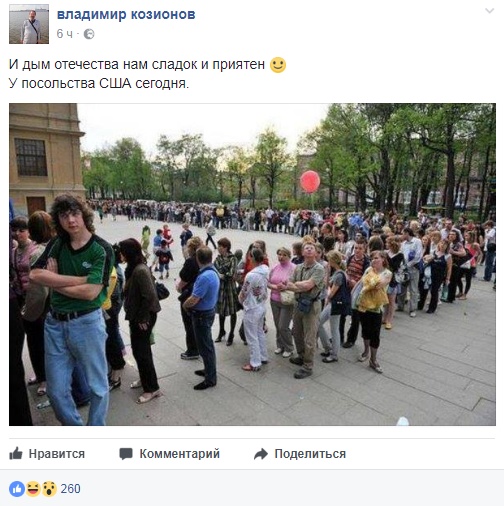Open the Haha reaction list
This screenshot has height=506, width=504.
(x=33, y=489)
